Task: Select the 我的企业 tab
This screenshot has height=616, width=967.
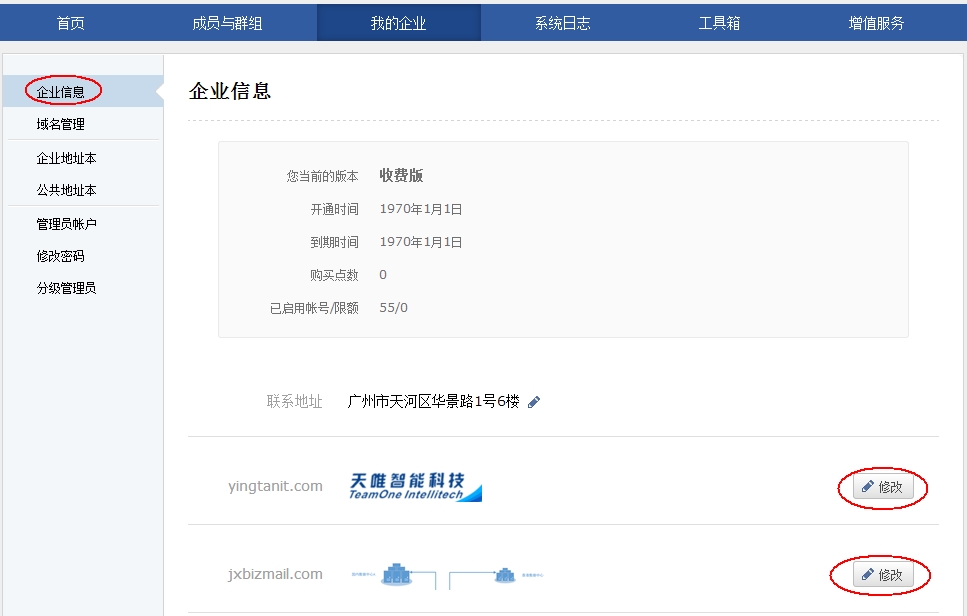Action: point(398,23)
